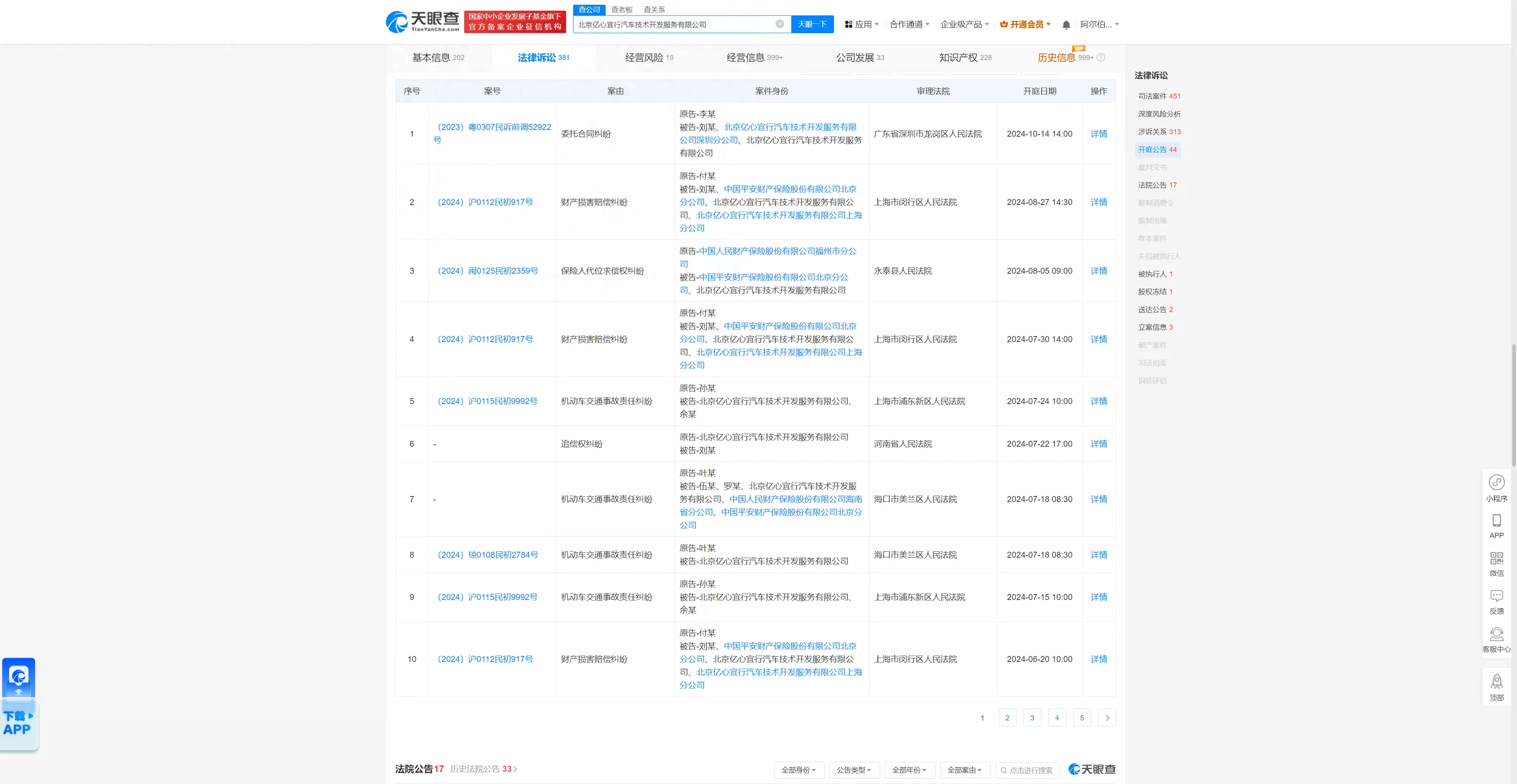
Task: Switch to the 查老板 search tab
Action: coord(621,9)
